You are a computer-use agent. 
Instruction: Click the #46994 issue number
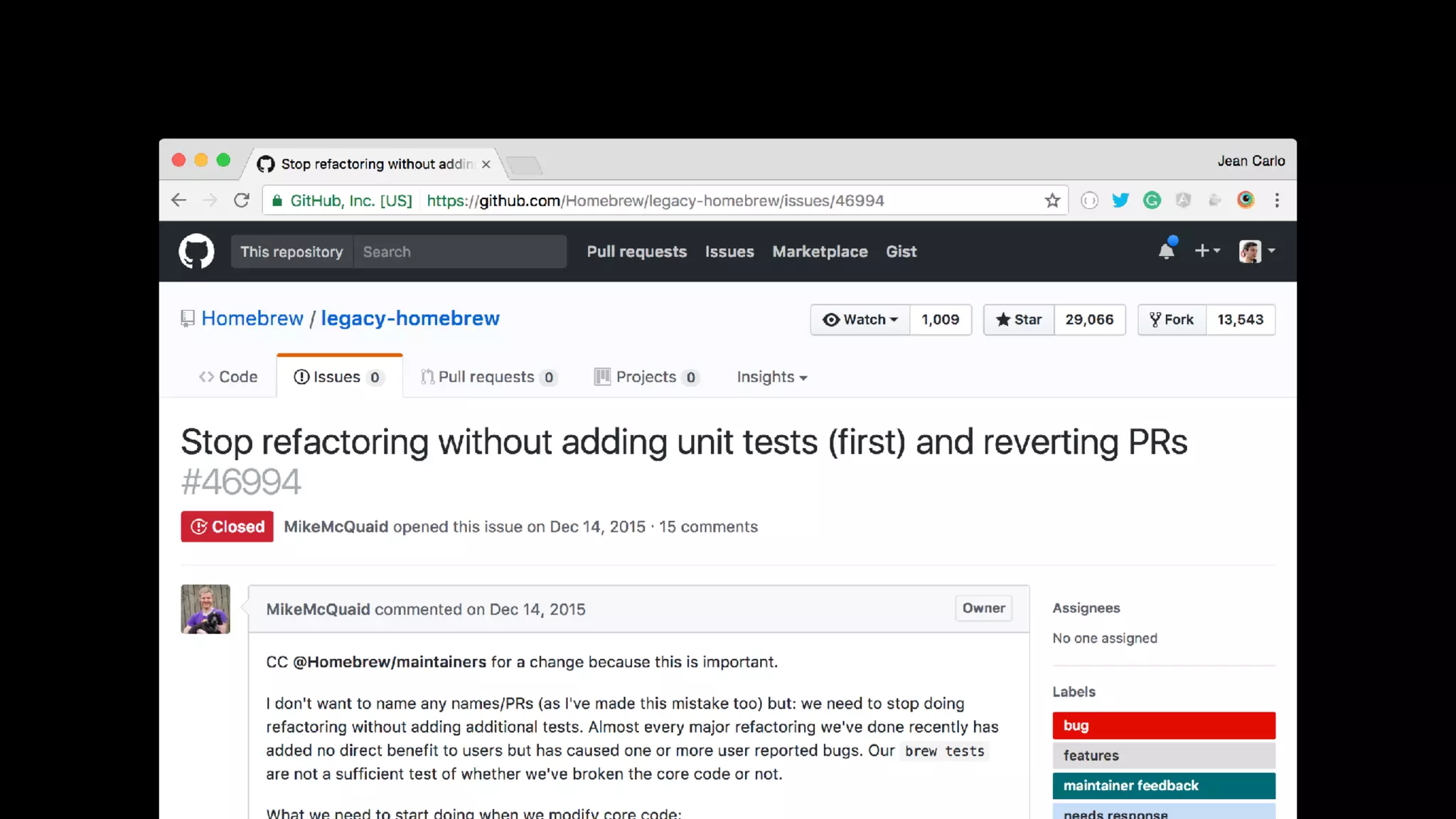[x=241, y=482]
